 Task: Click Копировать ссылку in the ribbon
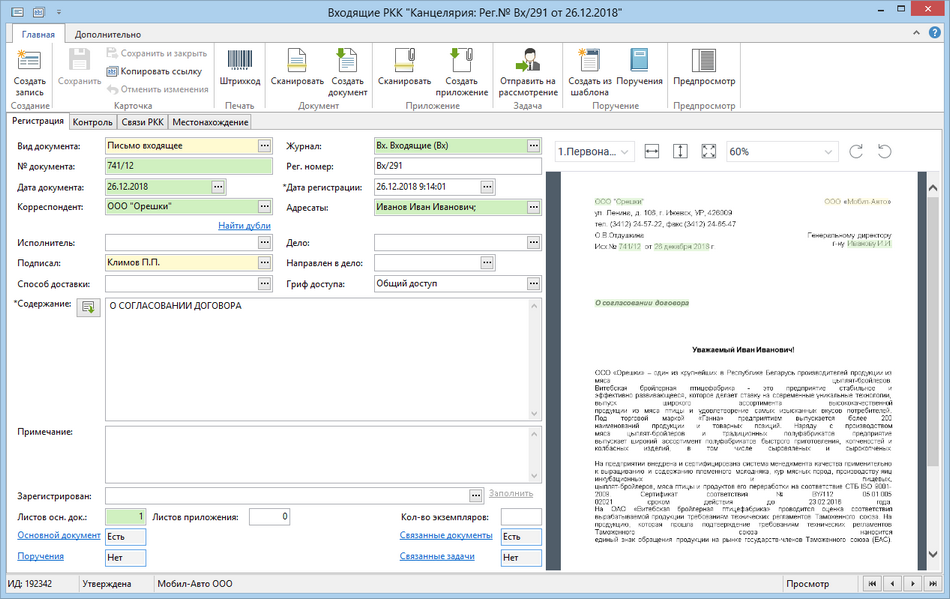pyautogui.click(x=154, y=71)
